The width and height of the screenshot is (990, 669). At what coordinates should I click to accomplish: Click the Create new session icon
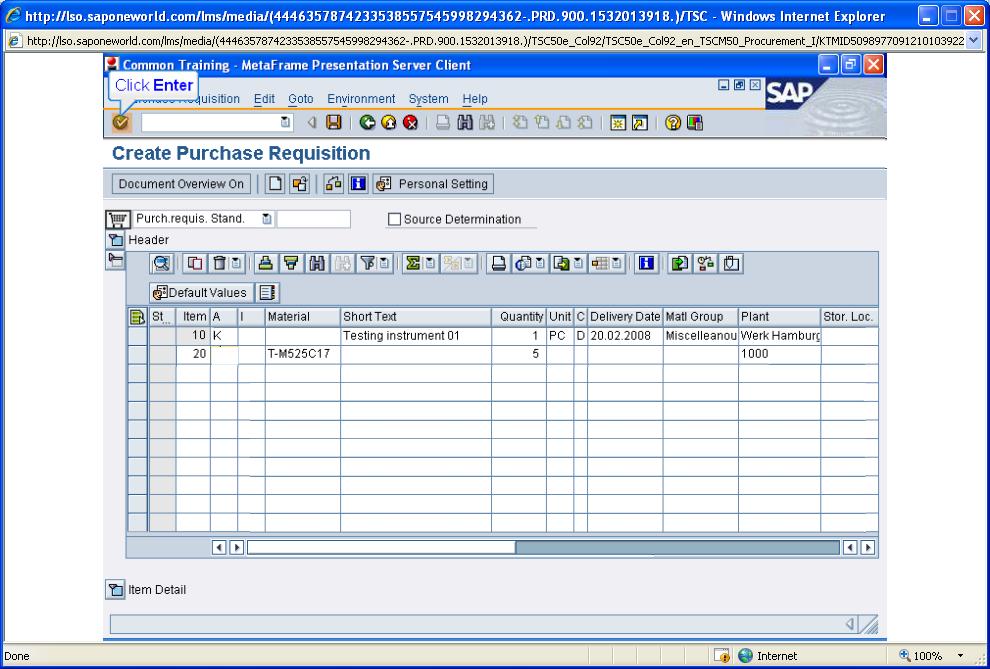click(x=618, y=122)
